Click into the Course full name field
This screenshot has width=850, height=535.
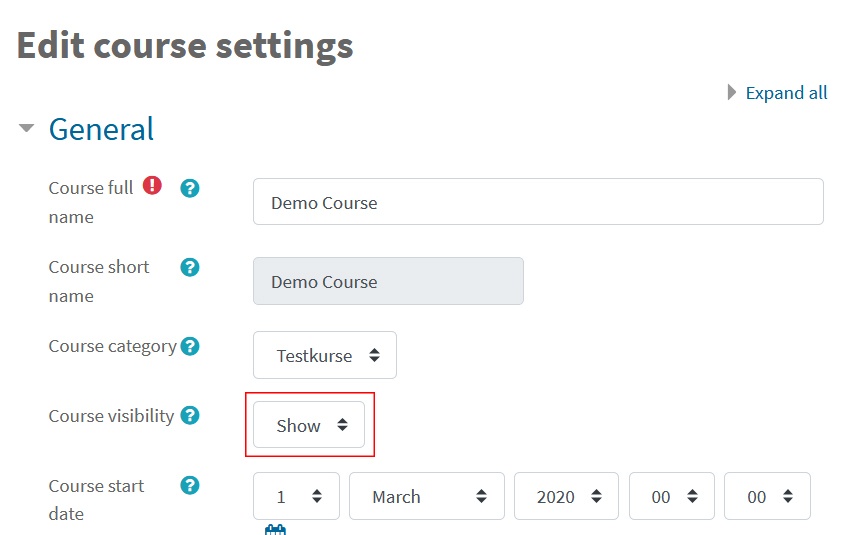(538, 202)
